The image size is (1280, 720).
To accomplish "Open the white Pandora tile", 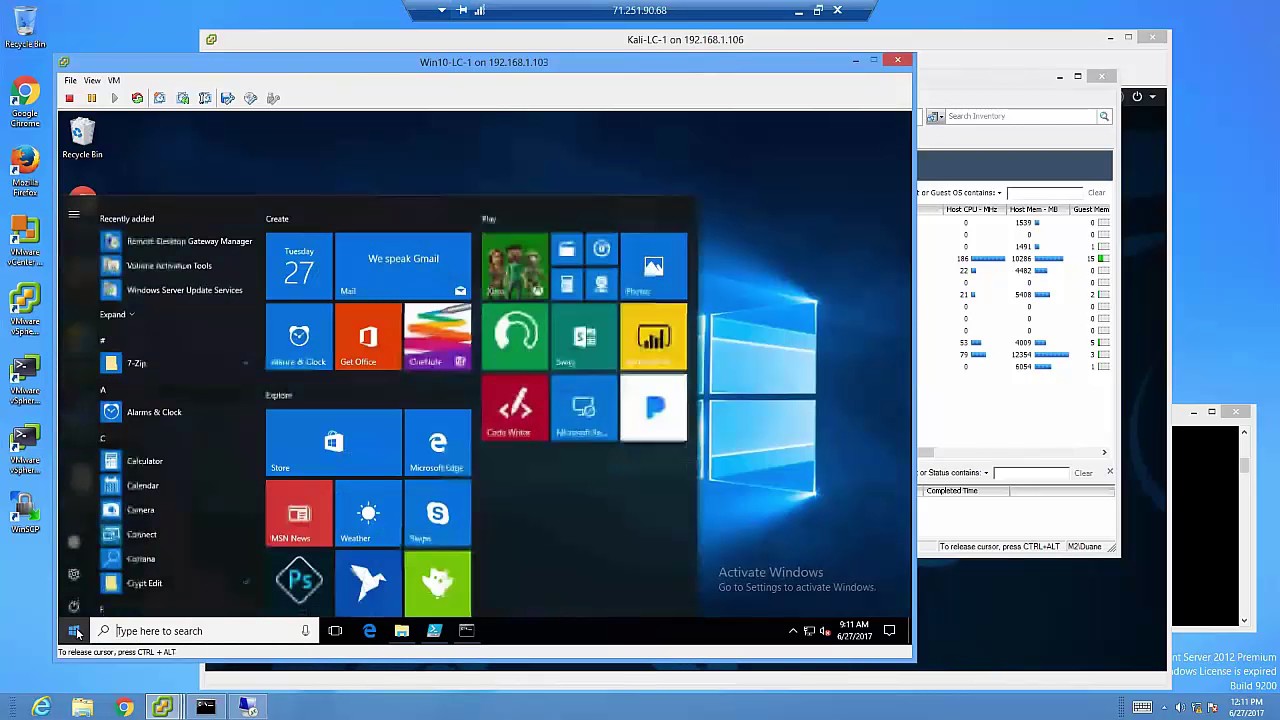I will (653, 407).
